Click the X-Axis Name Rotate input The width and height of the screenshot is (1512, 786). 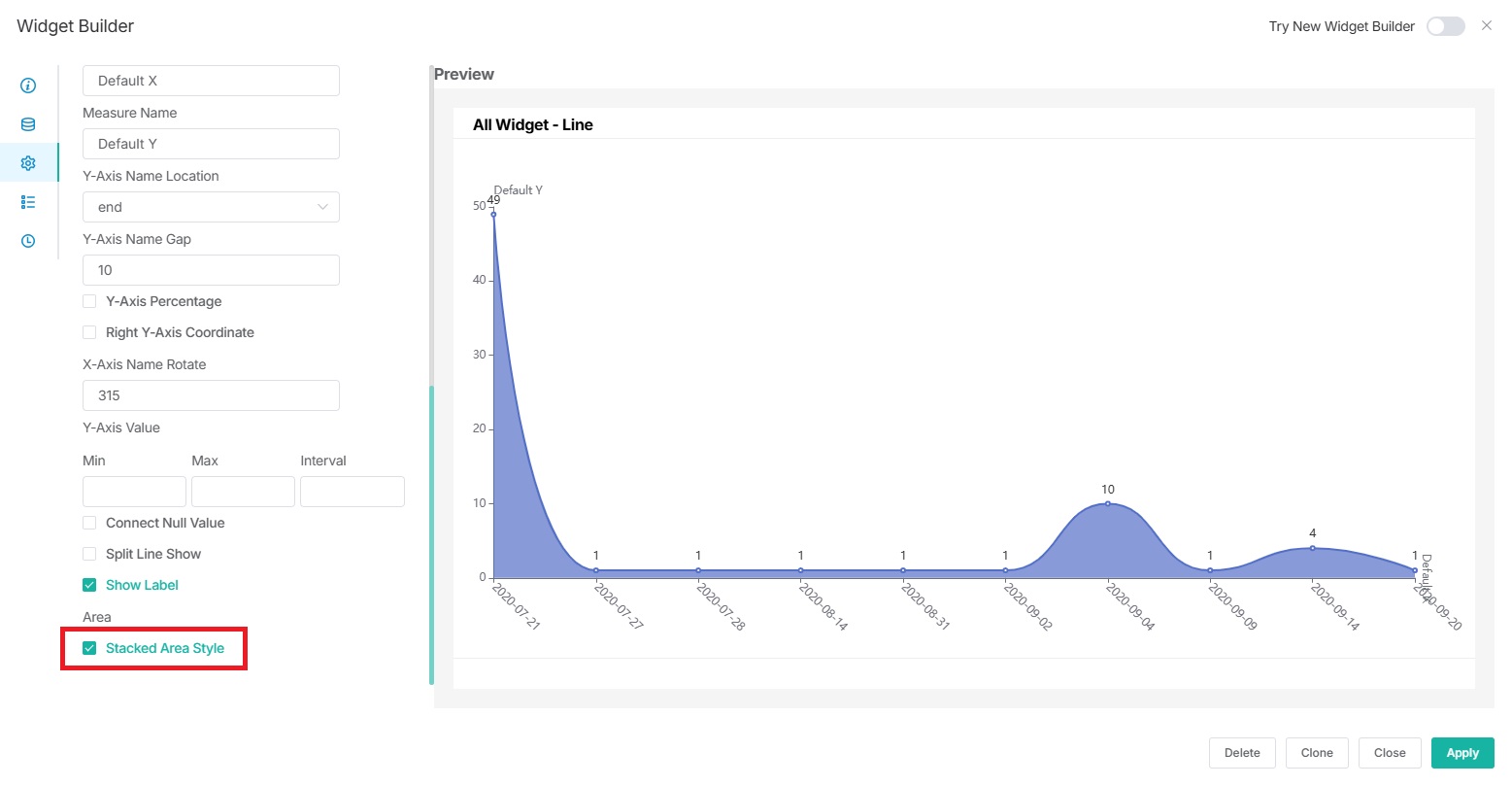211,395
